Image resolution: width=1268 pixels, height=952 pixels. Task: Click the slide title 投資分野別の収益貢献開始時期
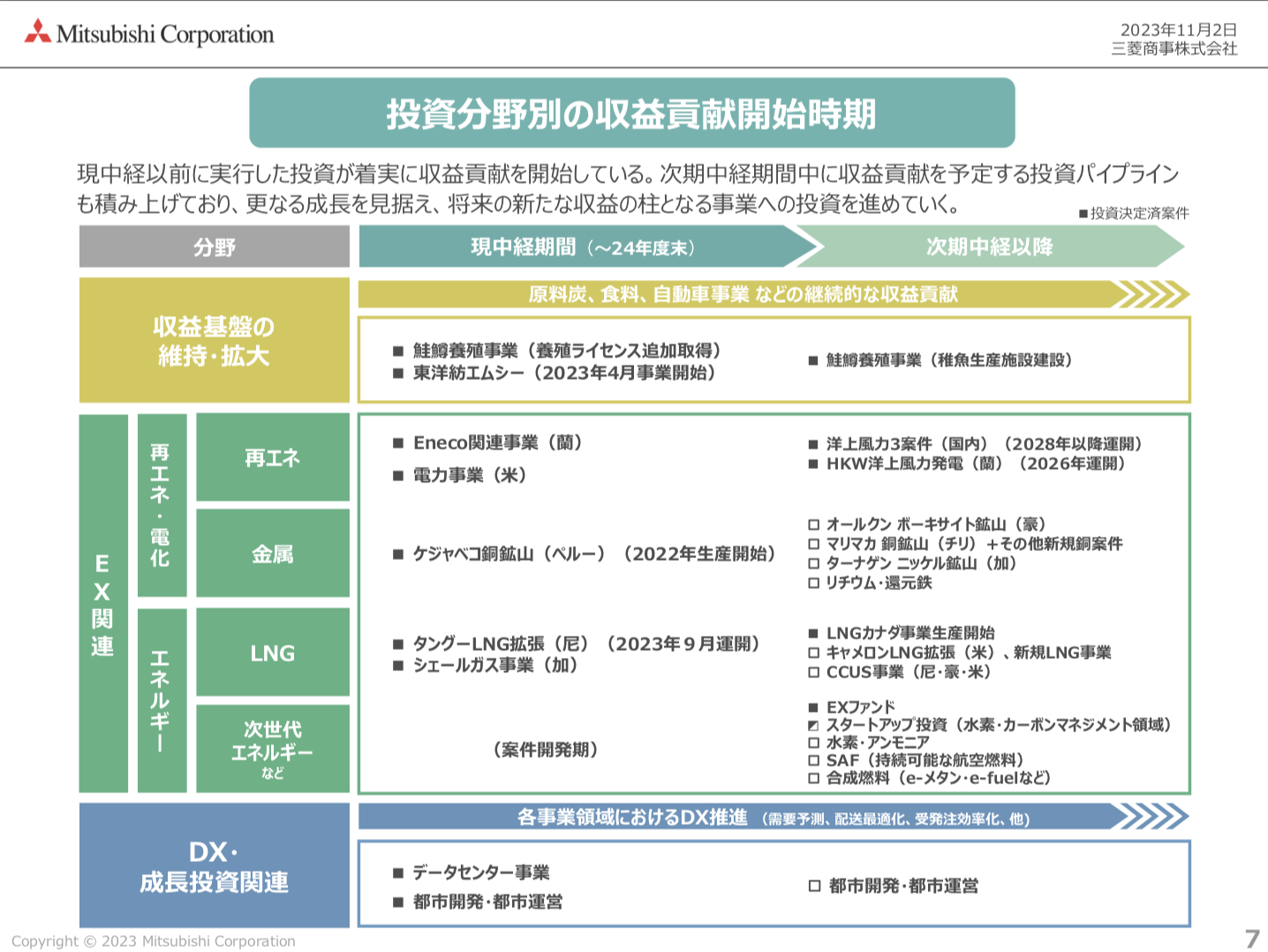pos(631,113)
